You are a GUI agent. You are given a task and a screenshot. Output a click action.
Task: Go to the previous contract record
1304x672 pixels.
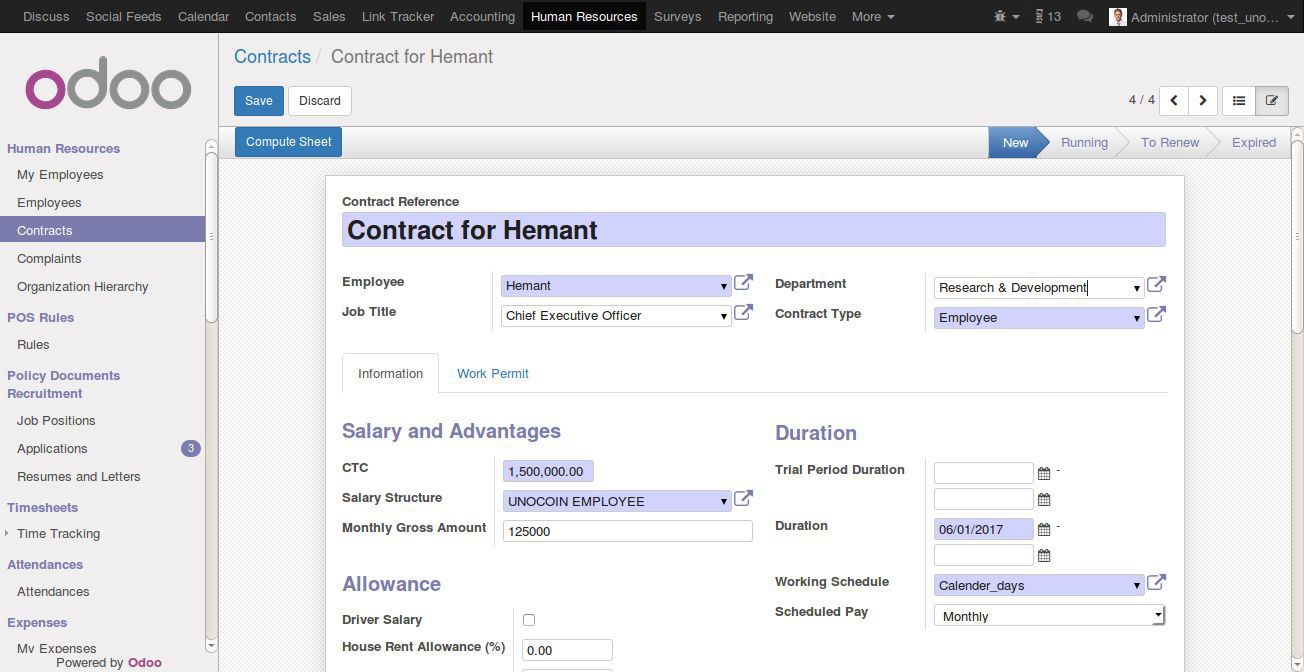(1174, 100)
